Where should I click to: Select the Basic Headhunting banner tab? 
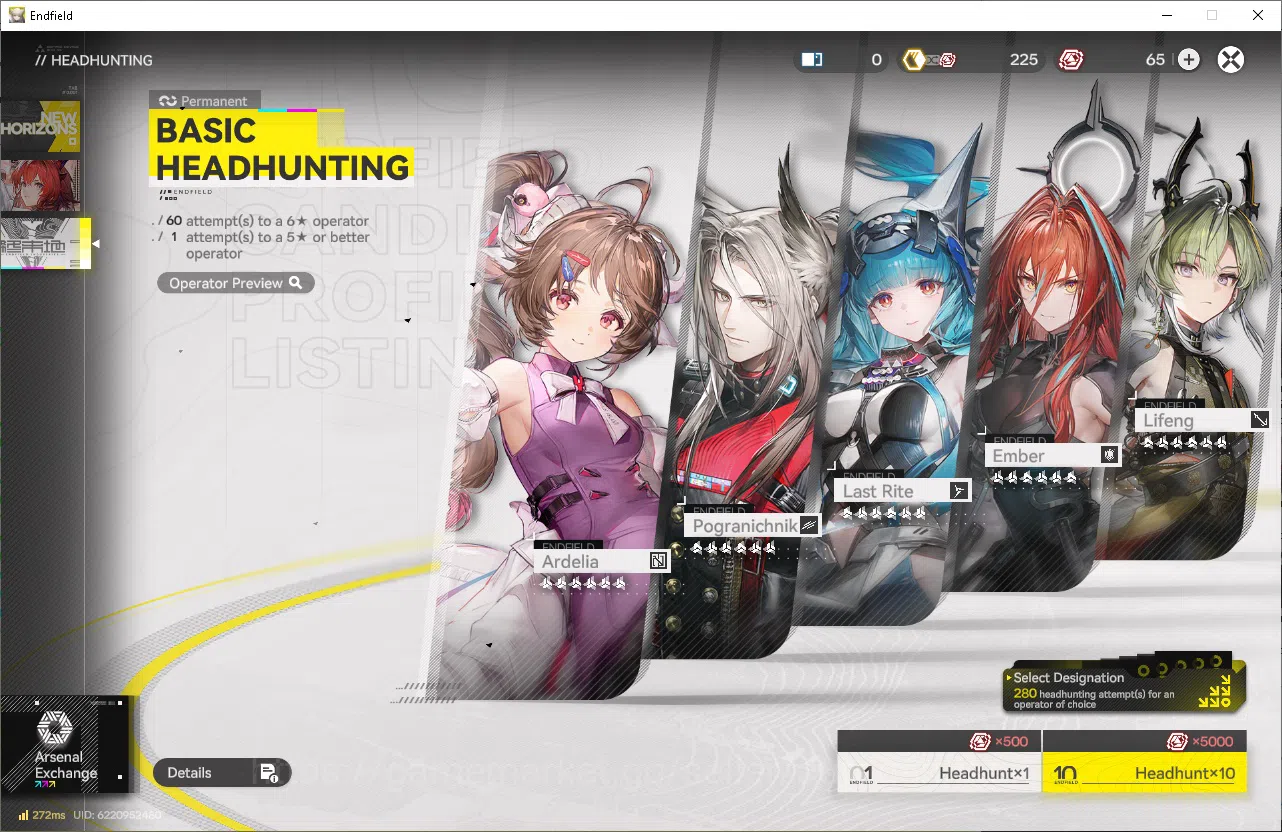click(x=45, y=243)
